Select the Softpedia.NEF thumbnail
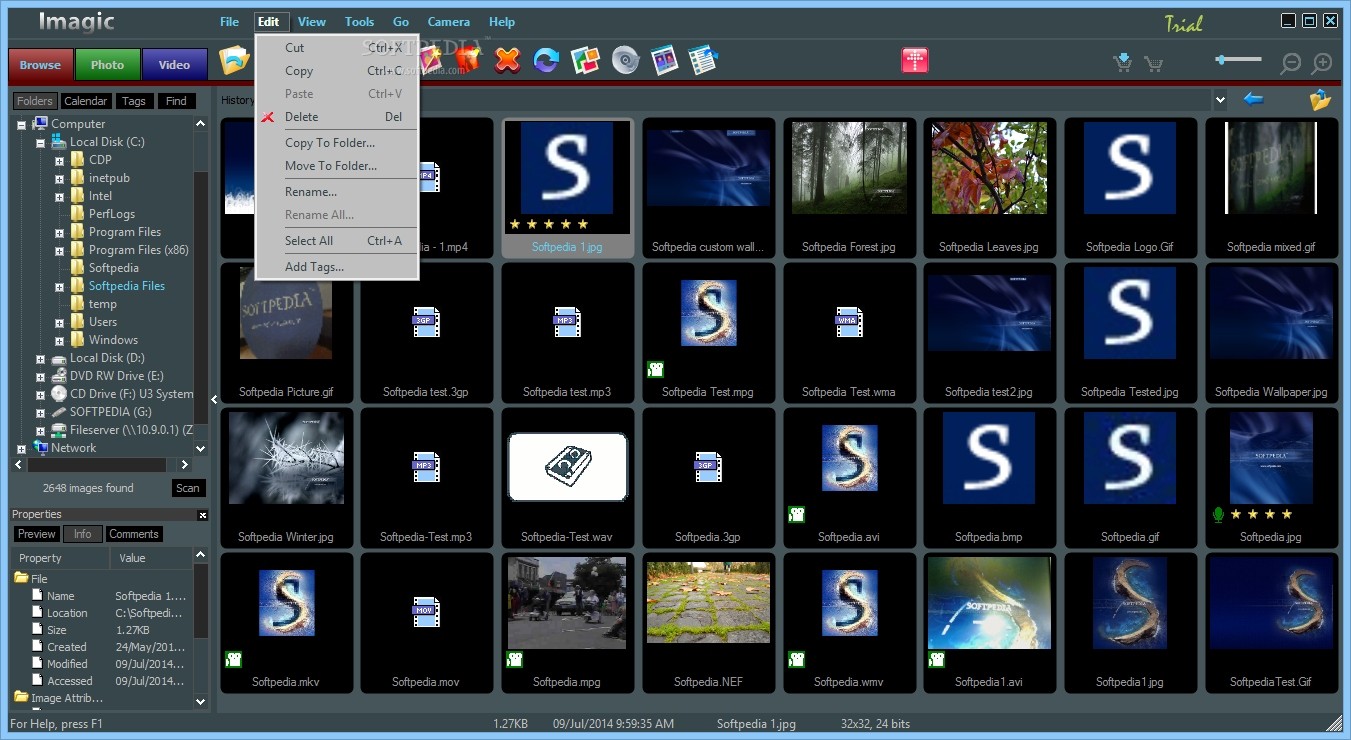 coord(708,623)
